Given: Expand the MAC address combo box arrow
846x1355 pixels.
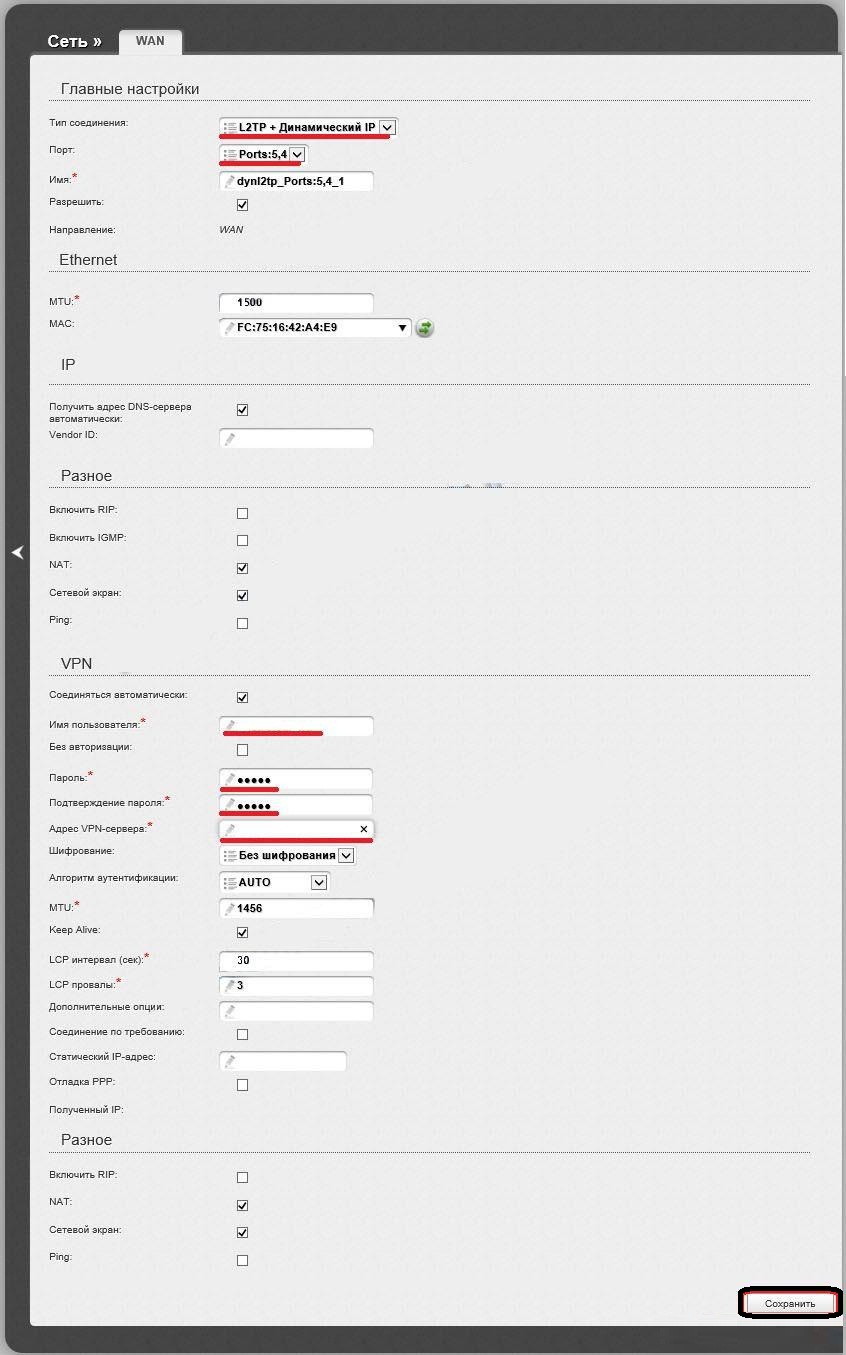Looking at the screenshot, I should 402,327.
